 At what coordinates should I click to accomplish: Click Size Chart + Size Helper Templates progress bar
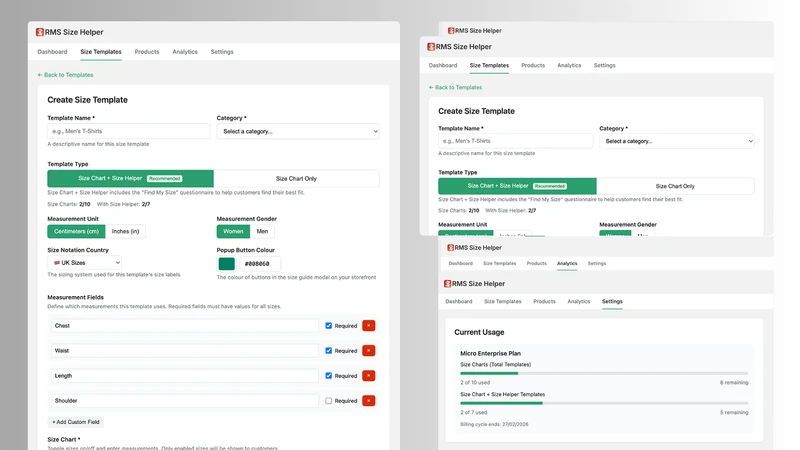click(604, 403)
